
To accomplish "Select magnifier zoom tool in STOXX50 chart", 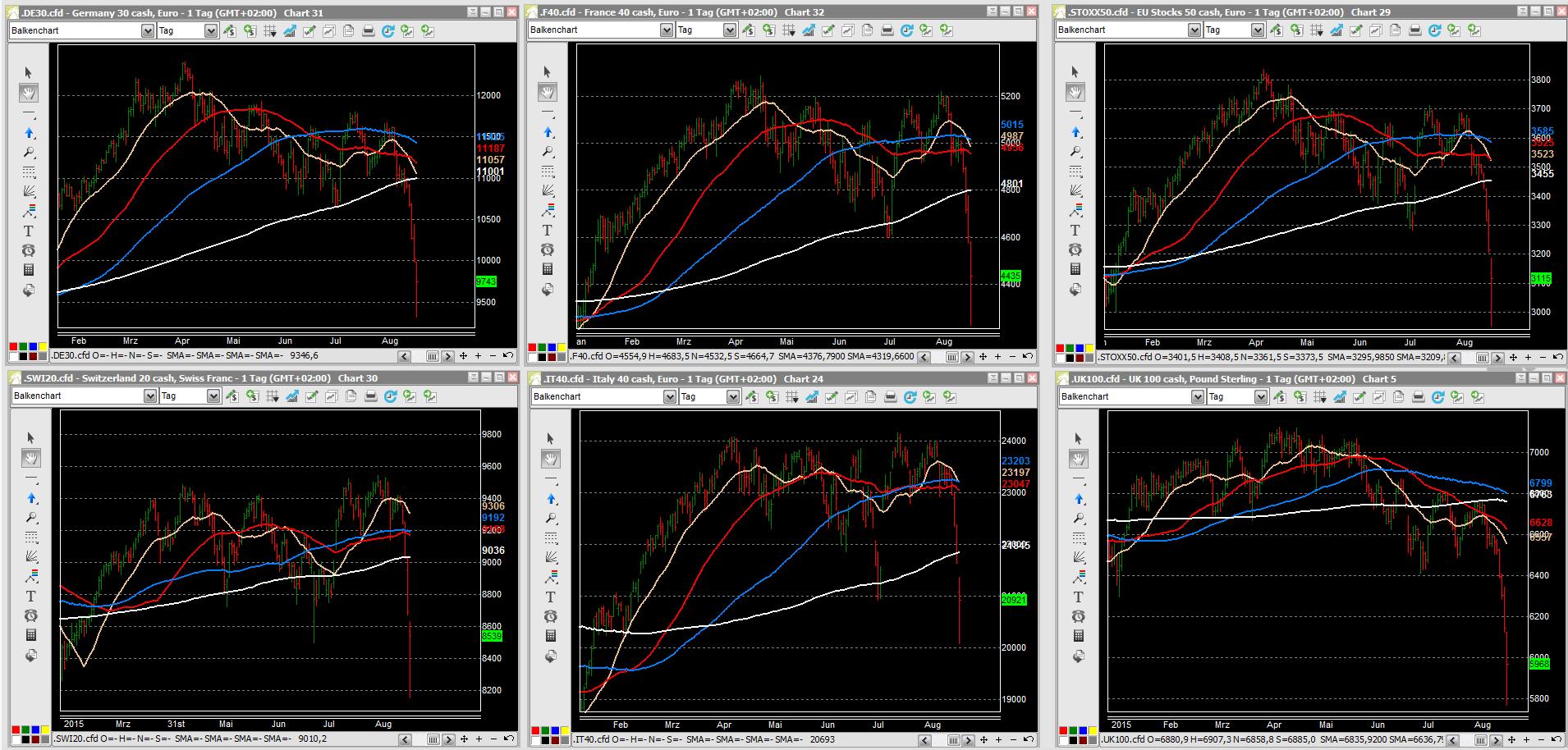I will pos(1075,152).
